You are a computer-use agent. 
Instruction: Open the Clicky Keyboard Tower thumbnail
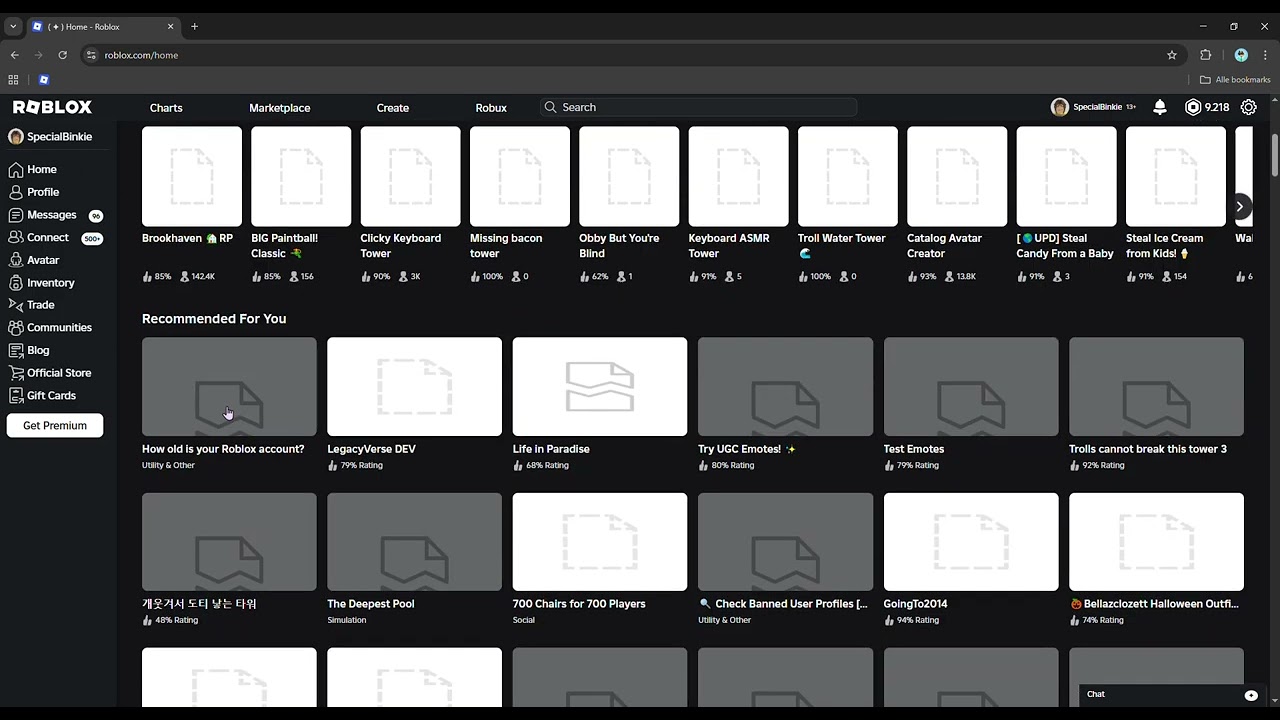point(411,176)
